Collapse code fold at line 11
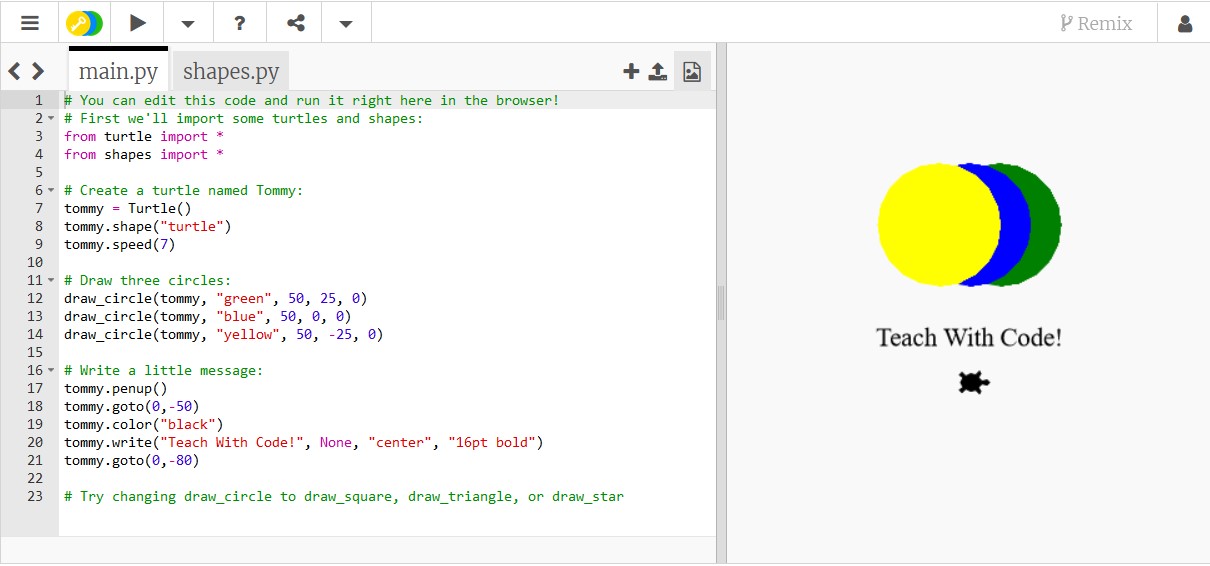Viewport: 1210px width, 566px height. pos(51,280)
